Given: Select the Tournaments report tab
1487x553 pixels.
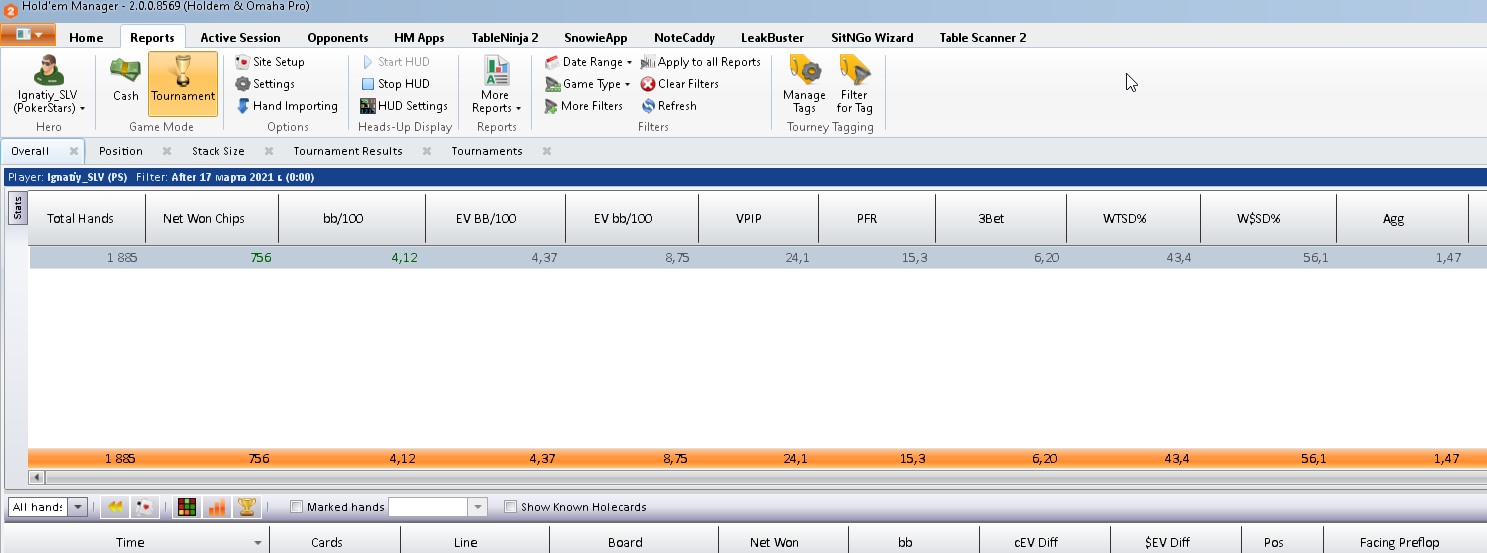Looking at the screenshot, I should pos(487,151).
